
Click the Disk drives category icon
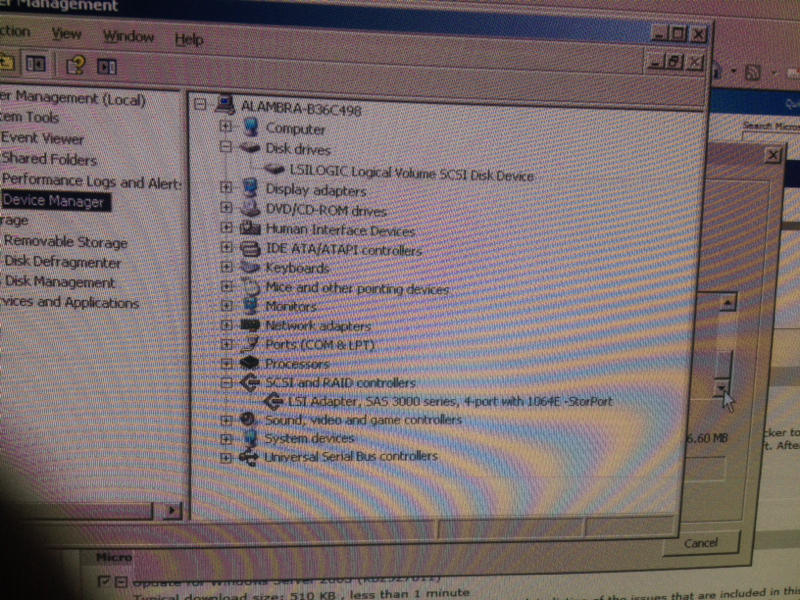pyautogui.click(x=250, y=147)
